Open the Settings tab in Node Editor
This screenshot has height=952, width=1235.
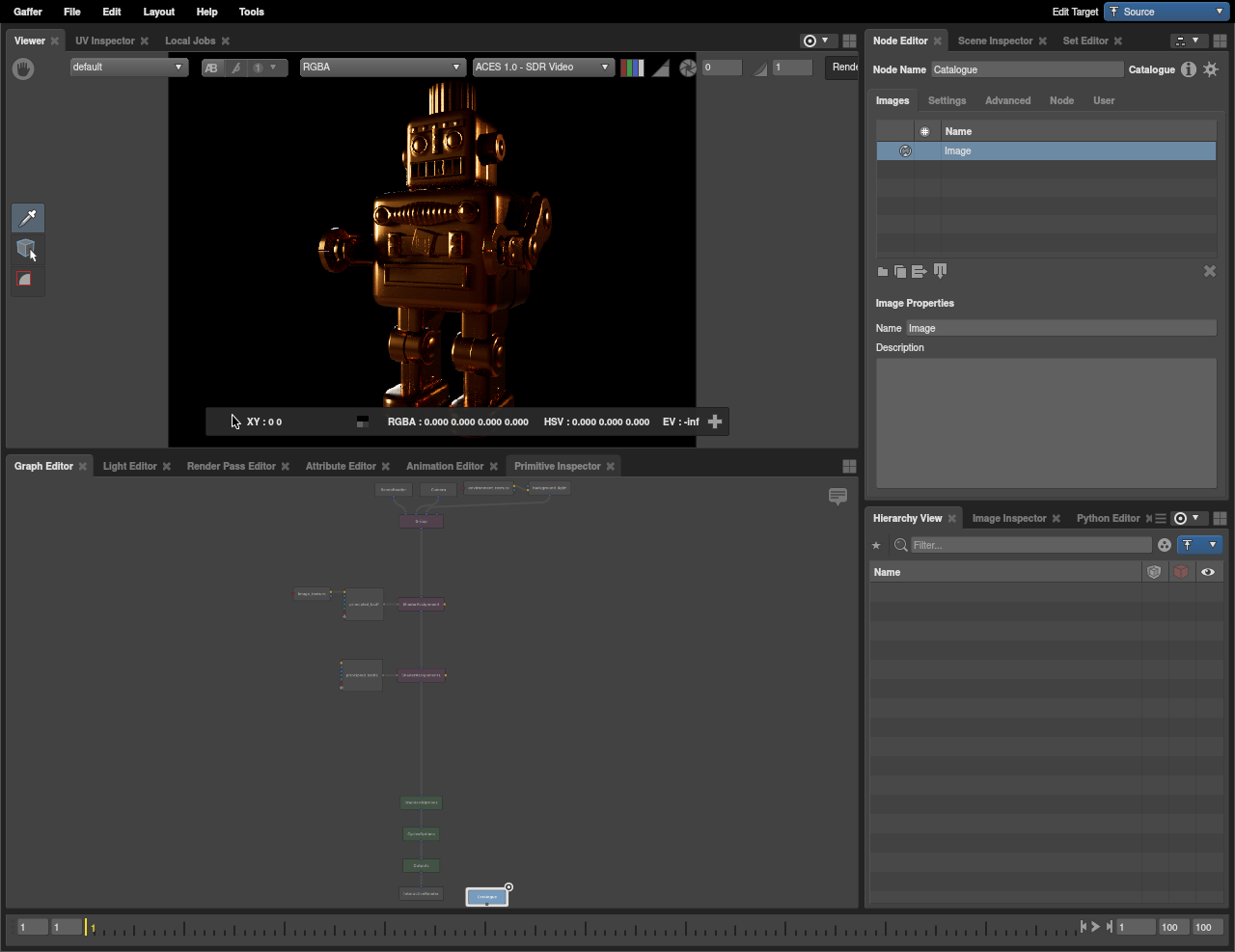947,100
